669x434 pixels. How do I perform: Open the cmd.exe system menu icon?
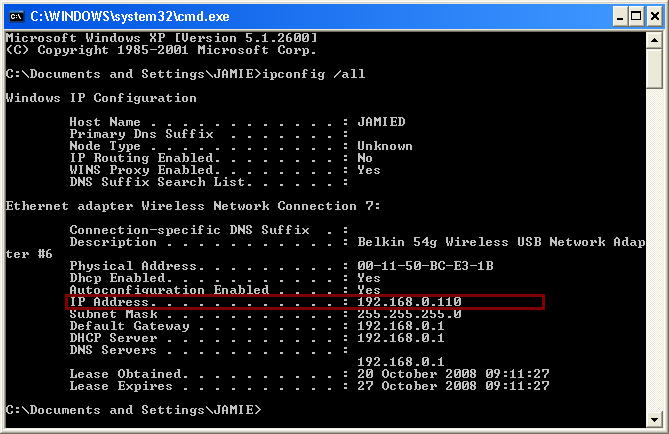click(x=16, y=16)
